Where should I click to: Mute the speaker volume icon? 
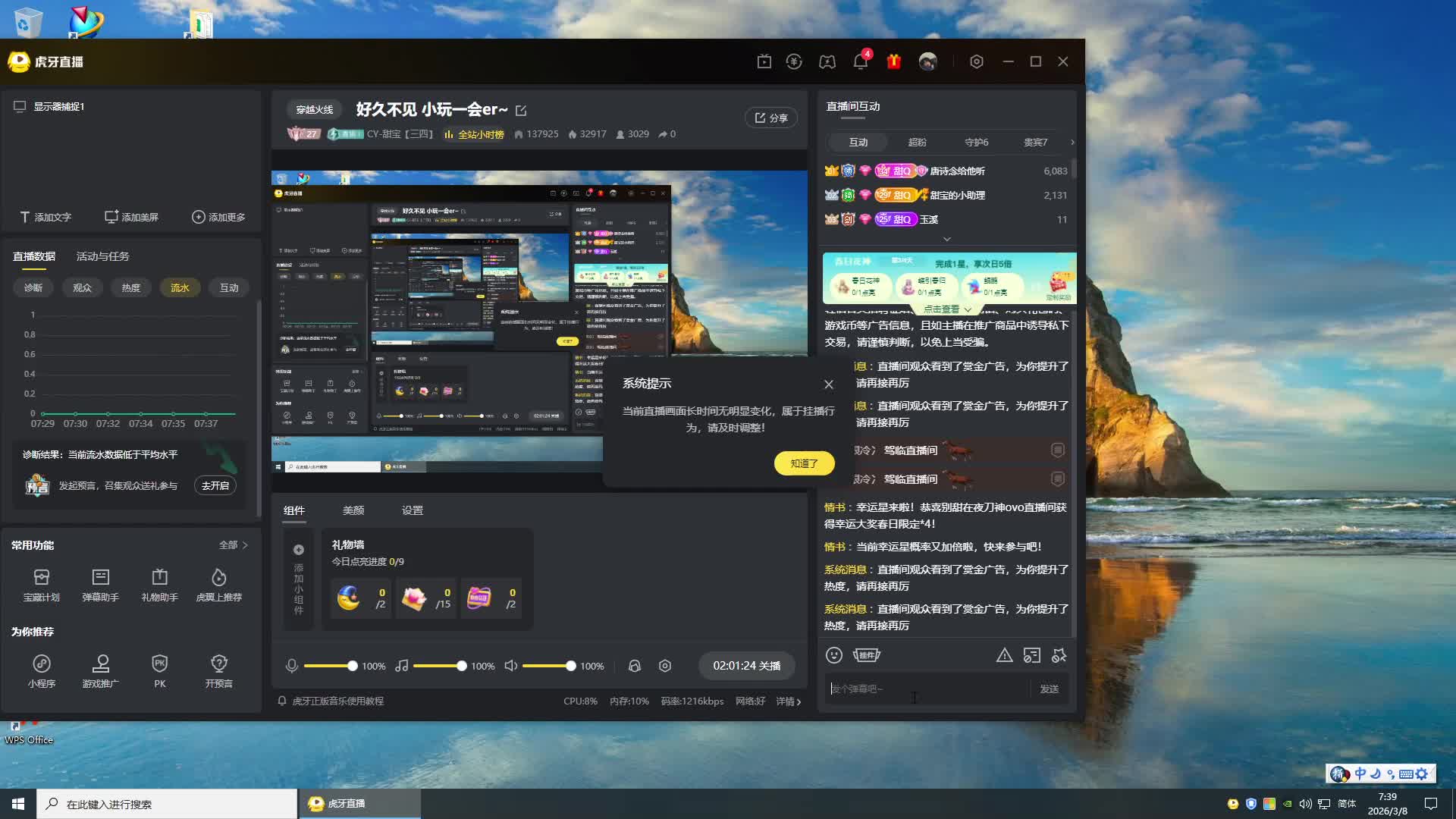click(x=511, y=666)
